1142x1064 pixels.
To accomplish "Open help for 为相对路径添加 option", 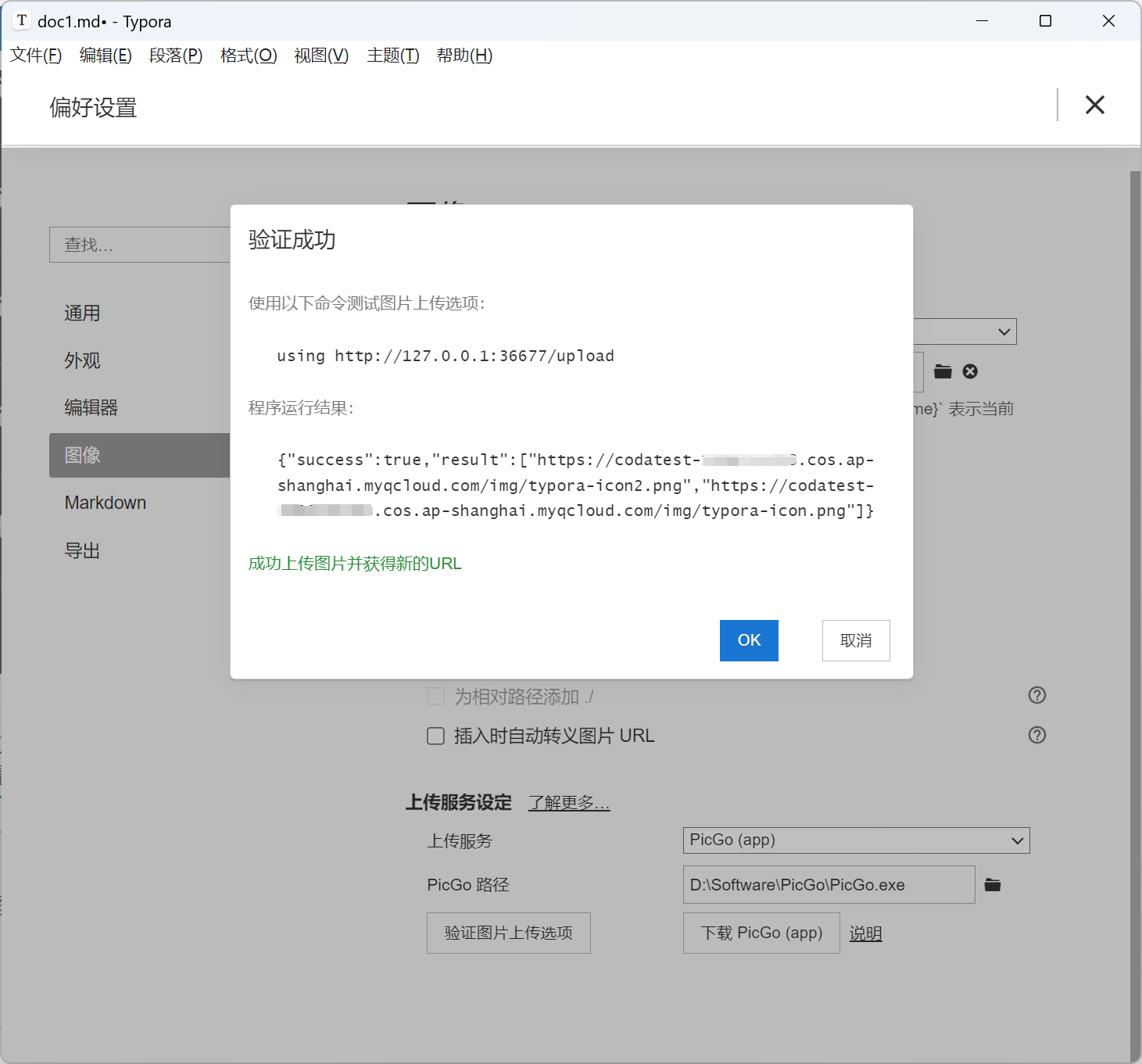I will click(1037, 695).
